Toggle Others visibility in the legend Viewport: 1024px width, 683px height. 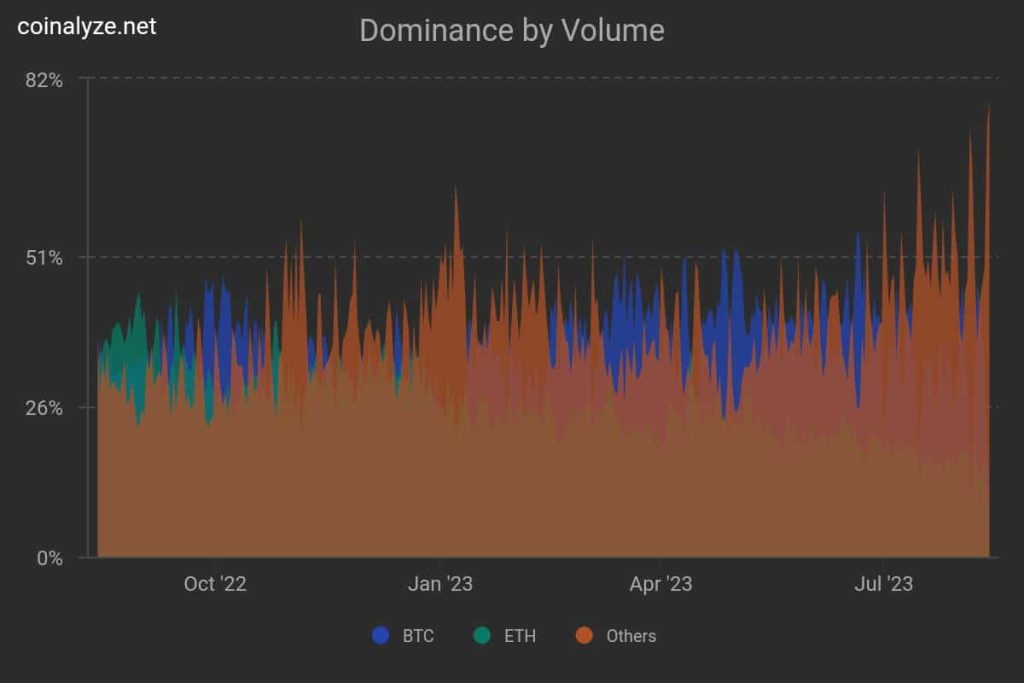pos(615,636)
